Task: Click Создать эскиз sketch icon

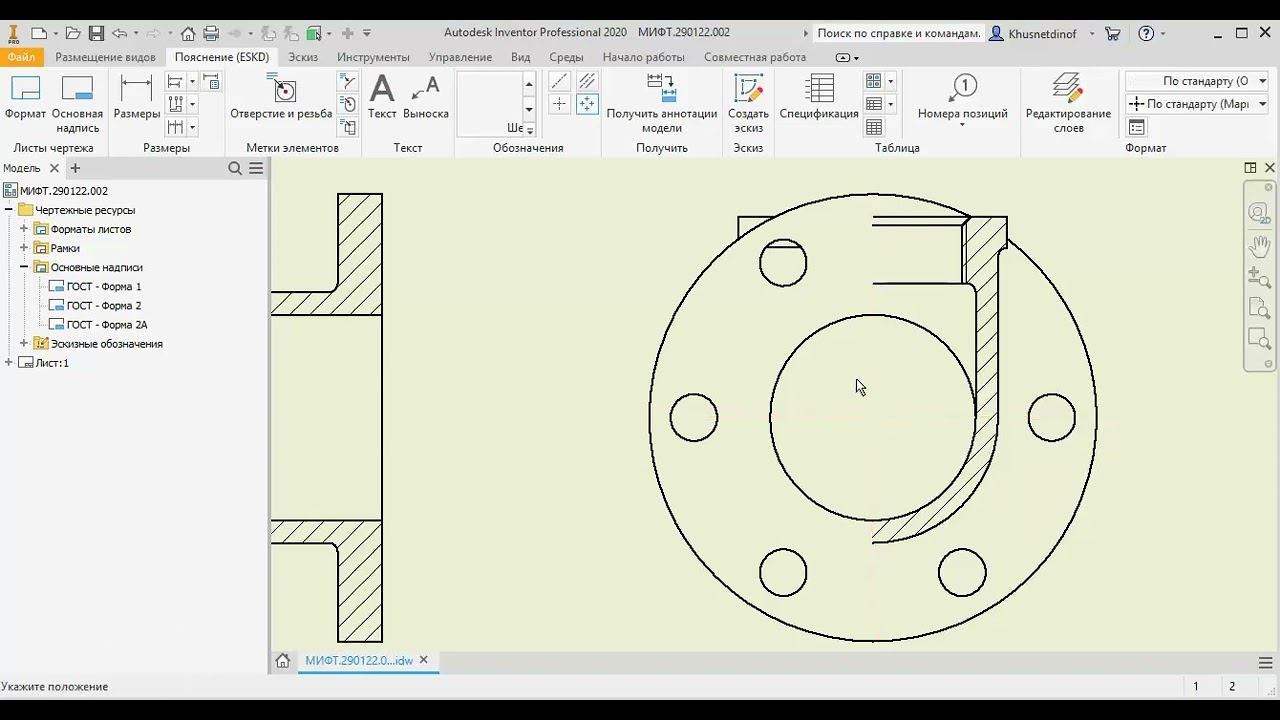Action: coord(748,102)
